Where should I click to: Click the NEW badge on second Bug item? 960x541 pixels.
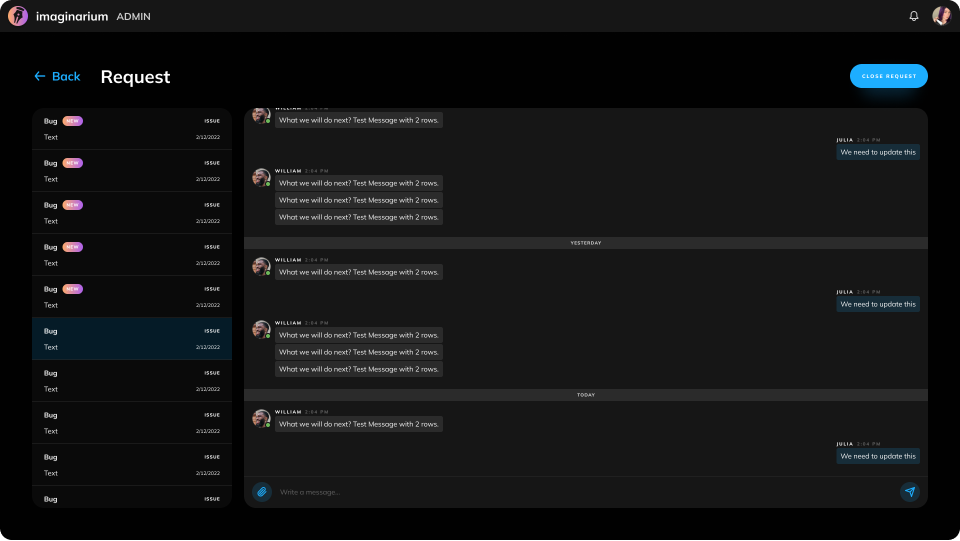[73, 163]
